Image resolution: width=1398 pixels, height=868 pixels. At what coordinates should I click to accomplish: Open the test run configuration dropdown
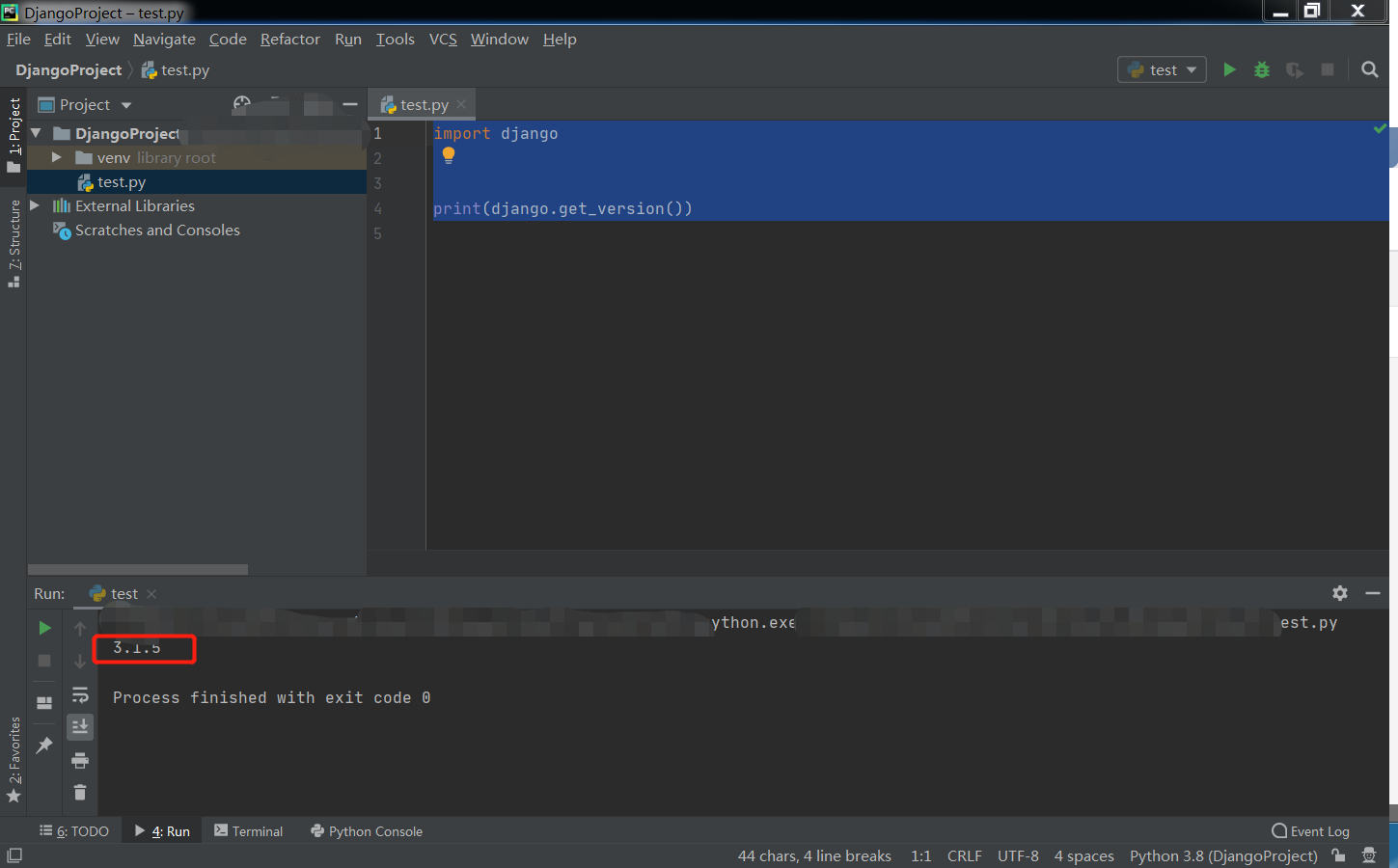[x=1162, y=69]
